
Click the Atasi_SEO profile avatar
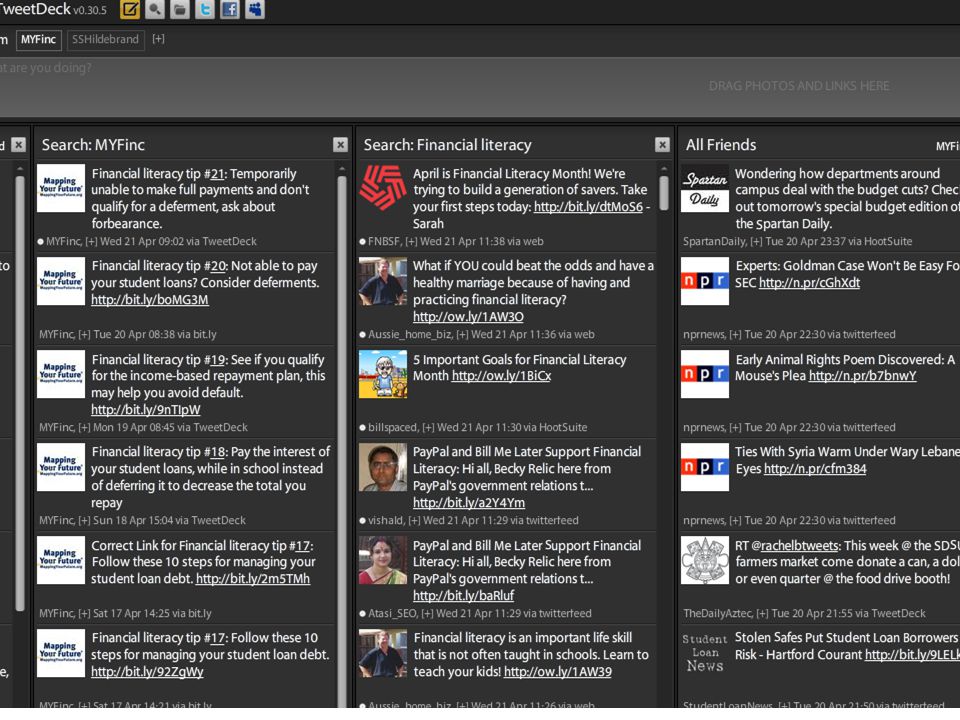point(383,560)
